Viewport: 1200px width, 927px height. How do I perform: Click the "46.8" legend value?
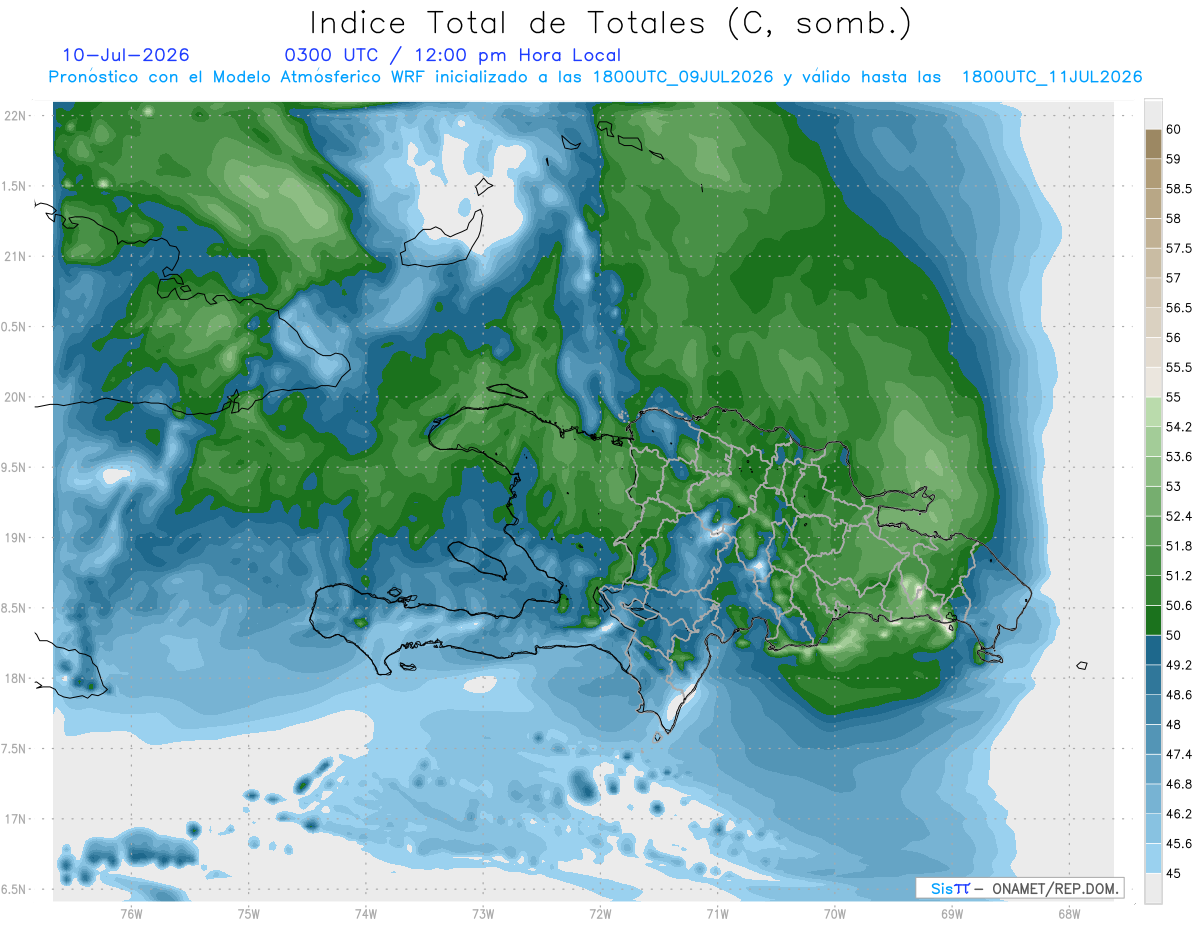1178,784
